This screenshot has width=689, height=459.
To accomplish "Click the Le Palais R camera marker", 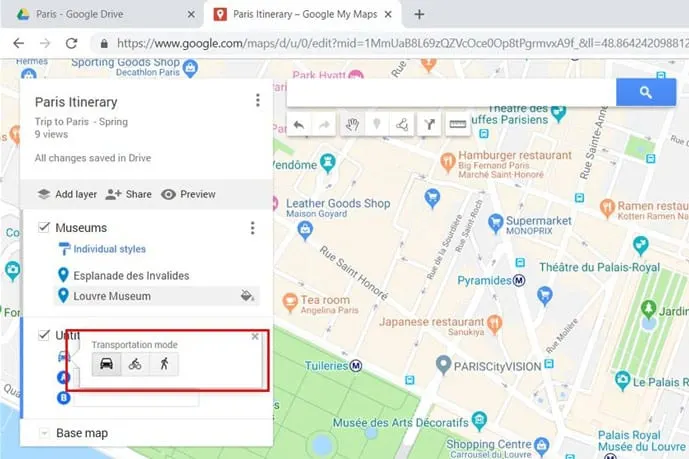I will point(622,380).
